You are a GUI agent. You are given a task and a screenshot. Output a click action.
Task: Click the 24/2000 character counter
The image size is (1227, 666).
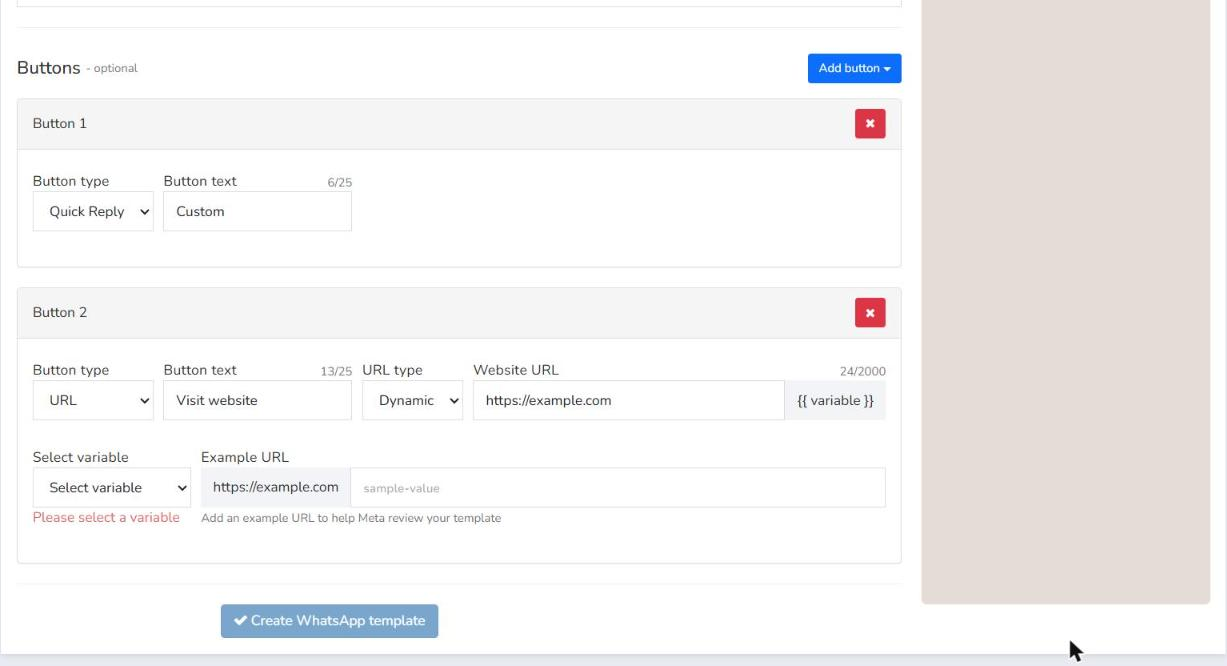(862, 372)
